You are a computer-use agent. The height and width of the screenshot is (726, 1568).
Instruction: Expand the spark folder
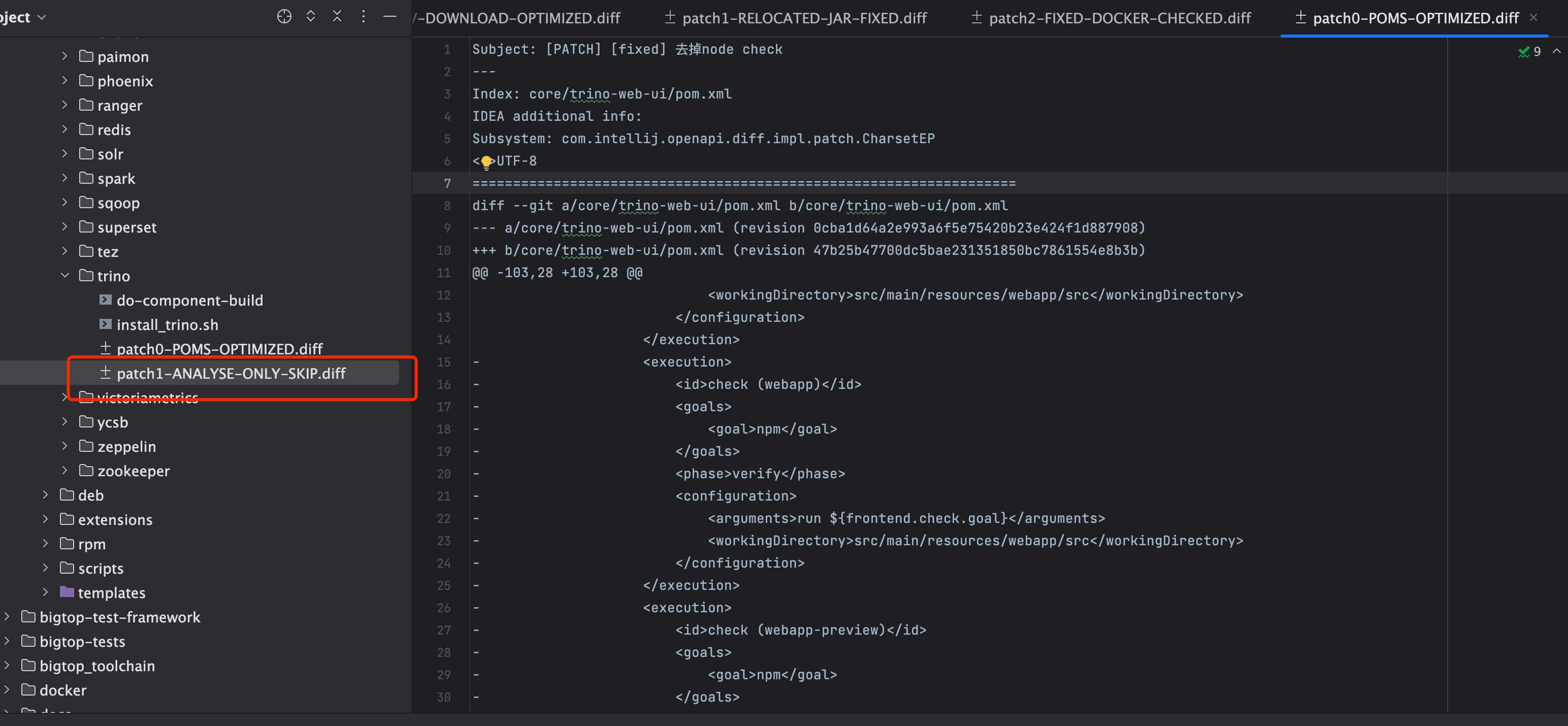pos(64,178)
